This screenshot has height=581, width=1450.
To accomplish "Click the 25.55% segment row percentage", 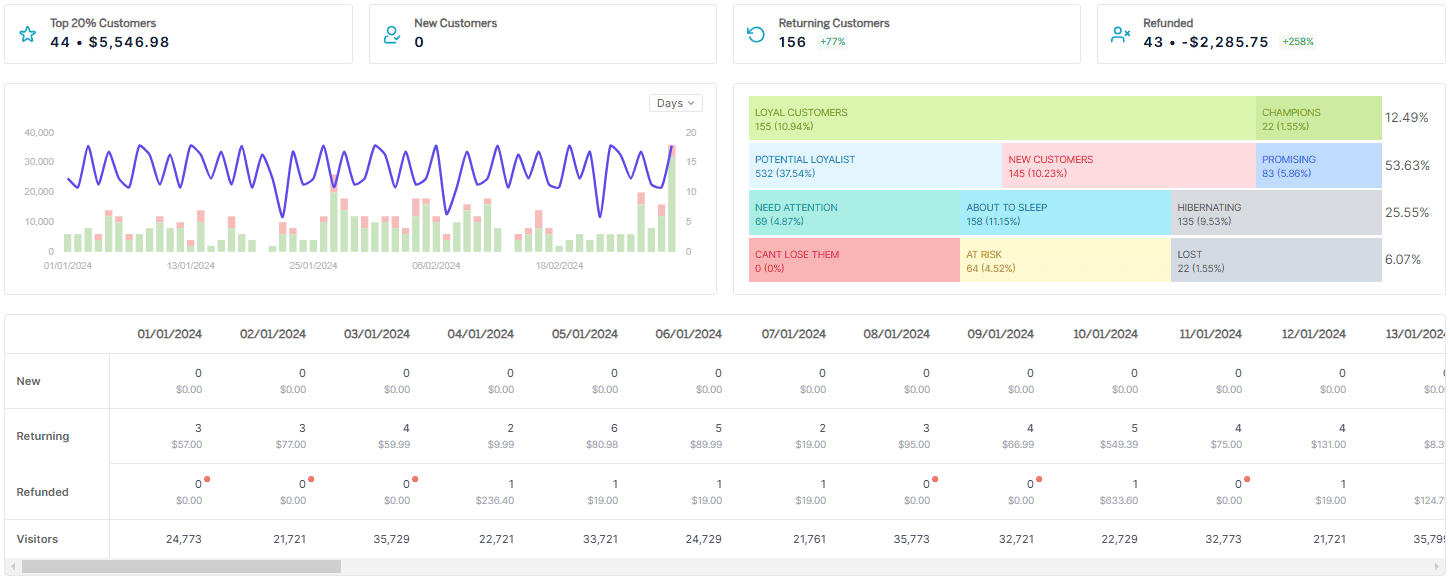I will click(1407, 213).
